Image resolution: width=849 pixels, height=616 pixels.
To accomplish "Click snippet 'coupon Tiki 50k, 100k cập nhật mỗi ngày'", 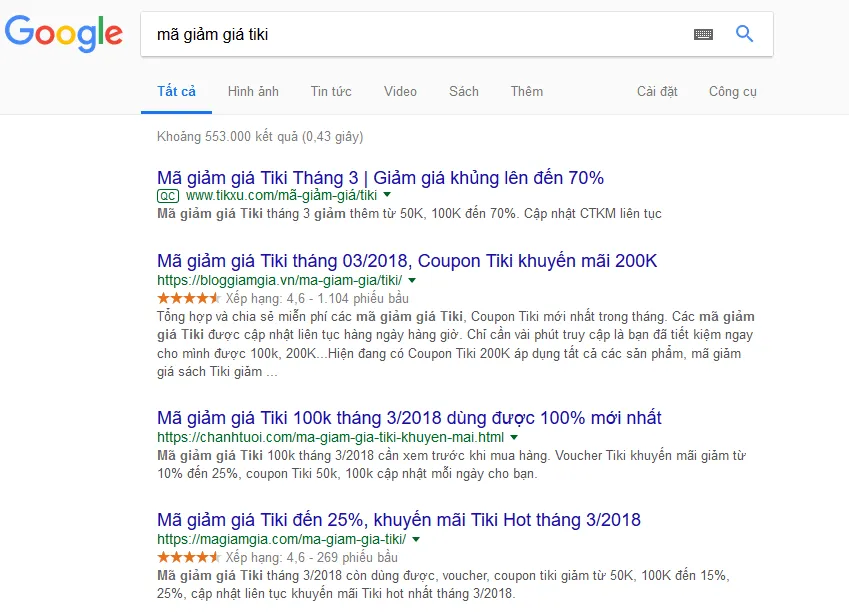I will 390,474.
